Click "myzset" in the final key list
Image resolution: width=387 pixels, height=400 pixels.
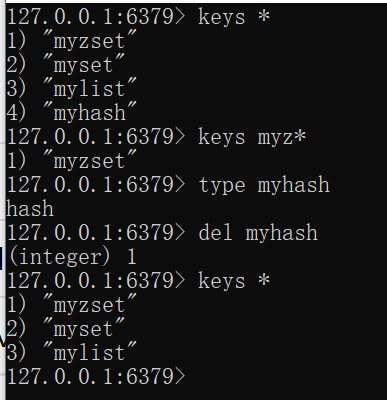[x=90, y=305]
